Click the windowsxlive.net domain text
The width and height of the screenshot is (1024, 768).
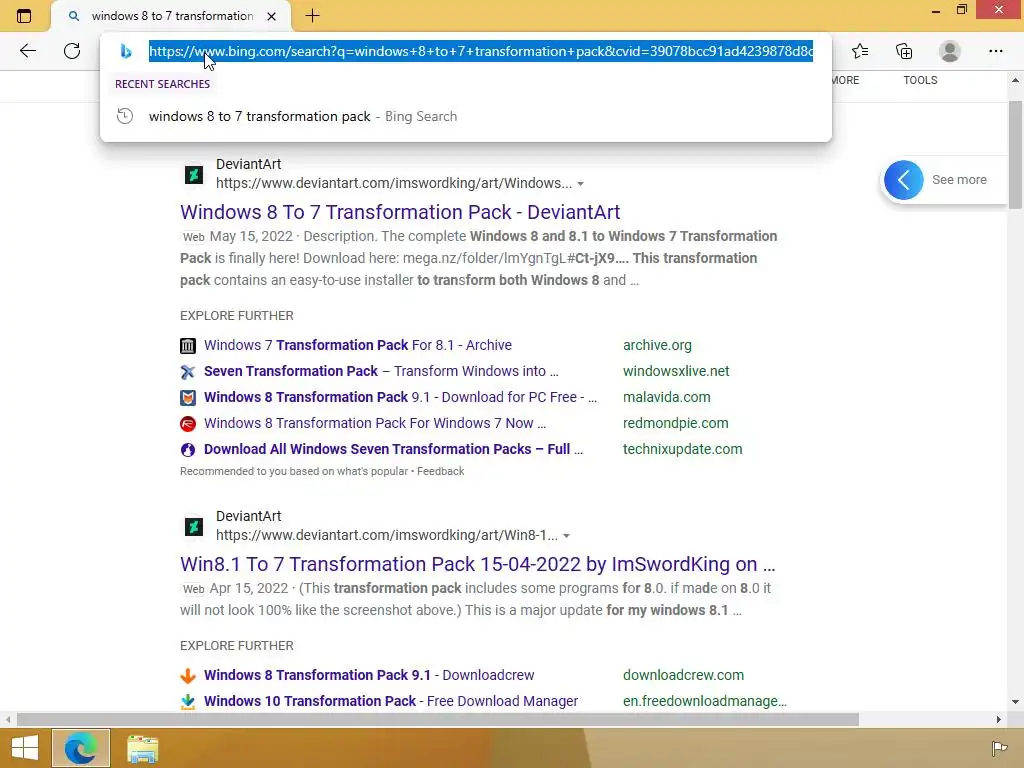pyautogui.click(x=676, y=371)
